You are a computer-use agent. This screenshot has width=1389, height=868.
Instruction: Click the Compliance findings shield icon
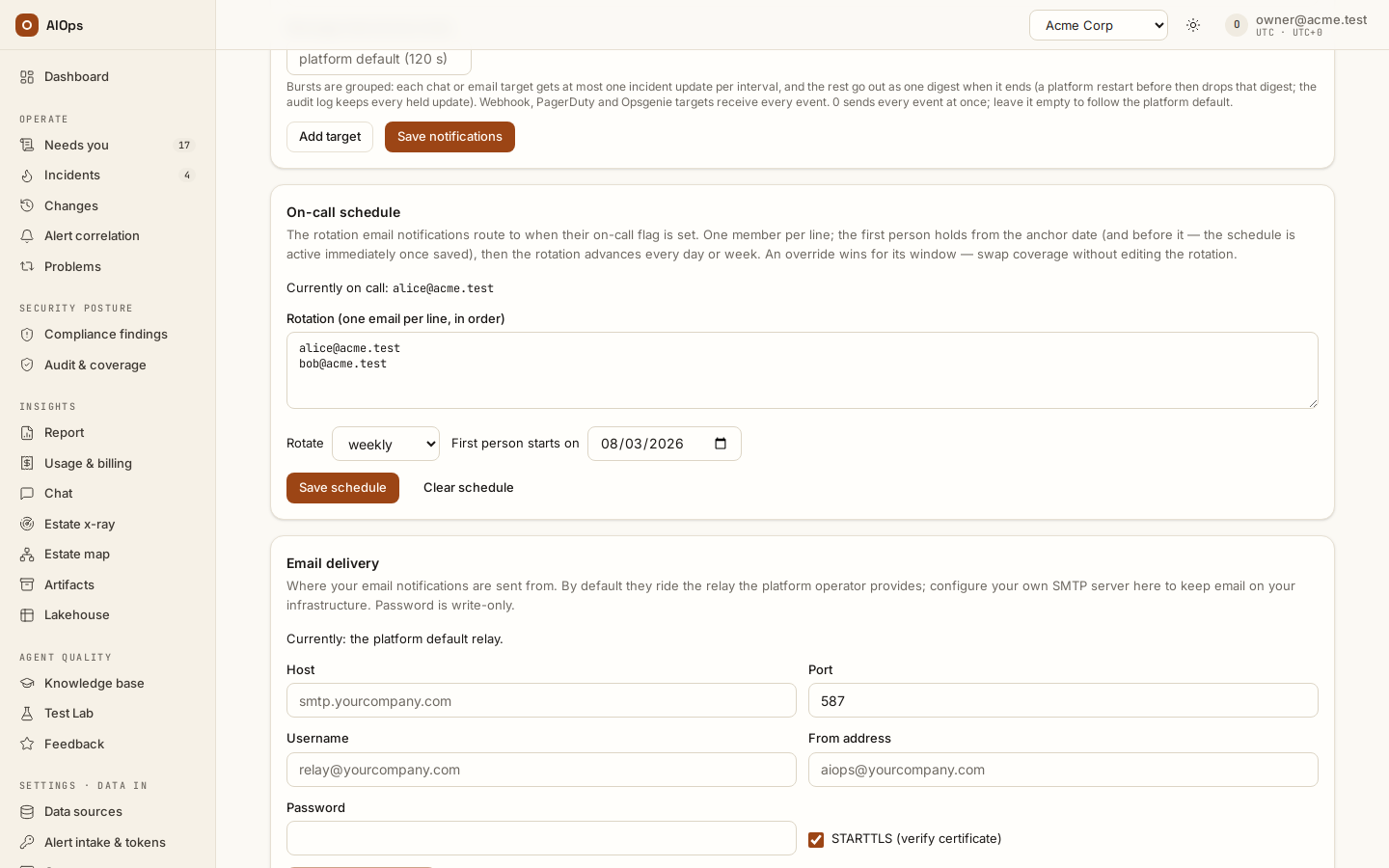pos(27,335)
